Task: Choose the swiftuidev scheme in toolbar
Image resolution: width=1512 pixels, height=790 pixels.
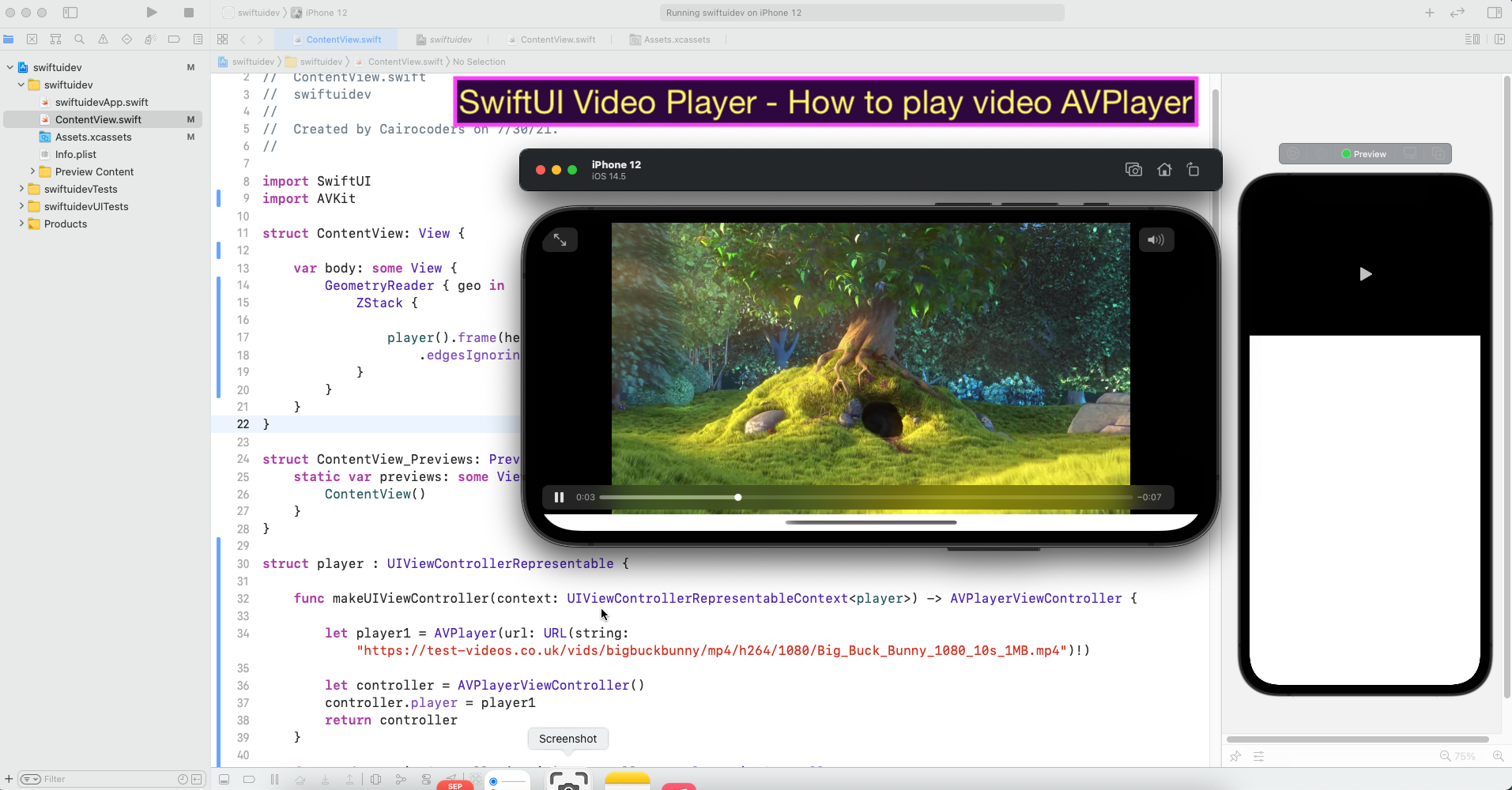Action: pyautogui.click(x=251, y=13)
